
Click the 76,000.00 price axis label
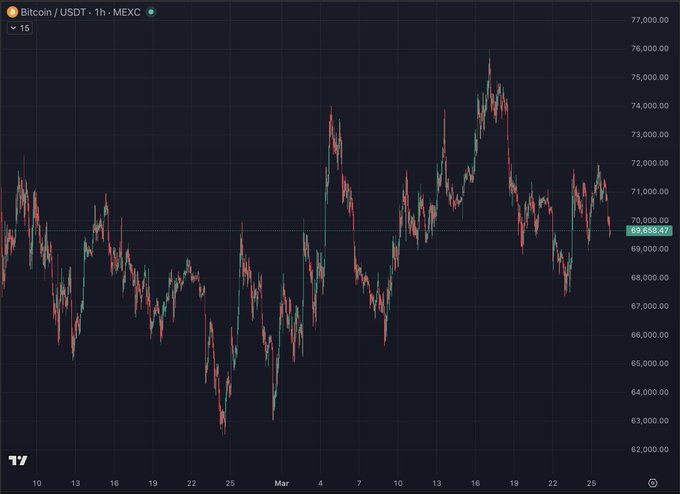(x=649, y=48)
